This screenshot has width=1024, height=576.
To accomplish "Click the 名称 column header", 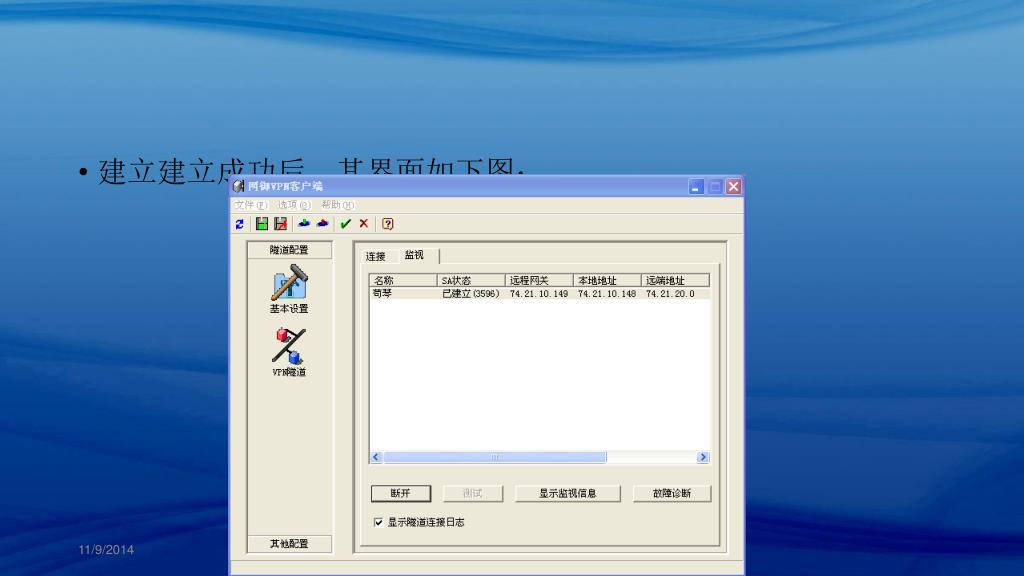I will pos(403,280).
